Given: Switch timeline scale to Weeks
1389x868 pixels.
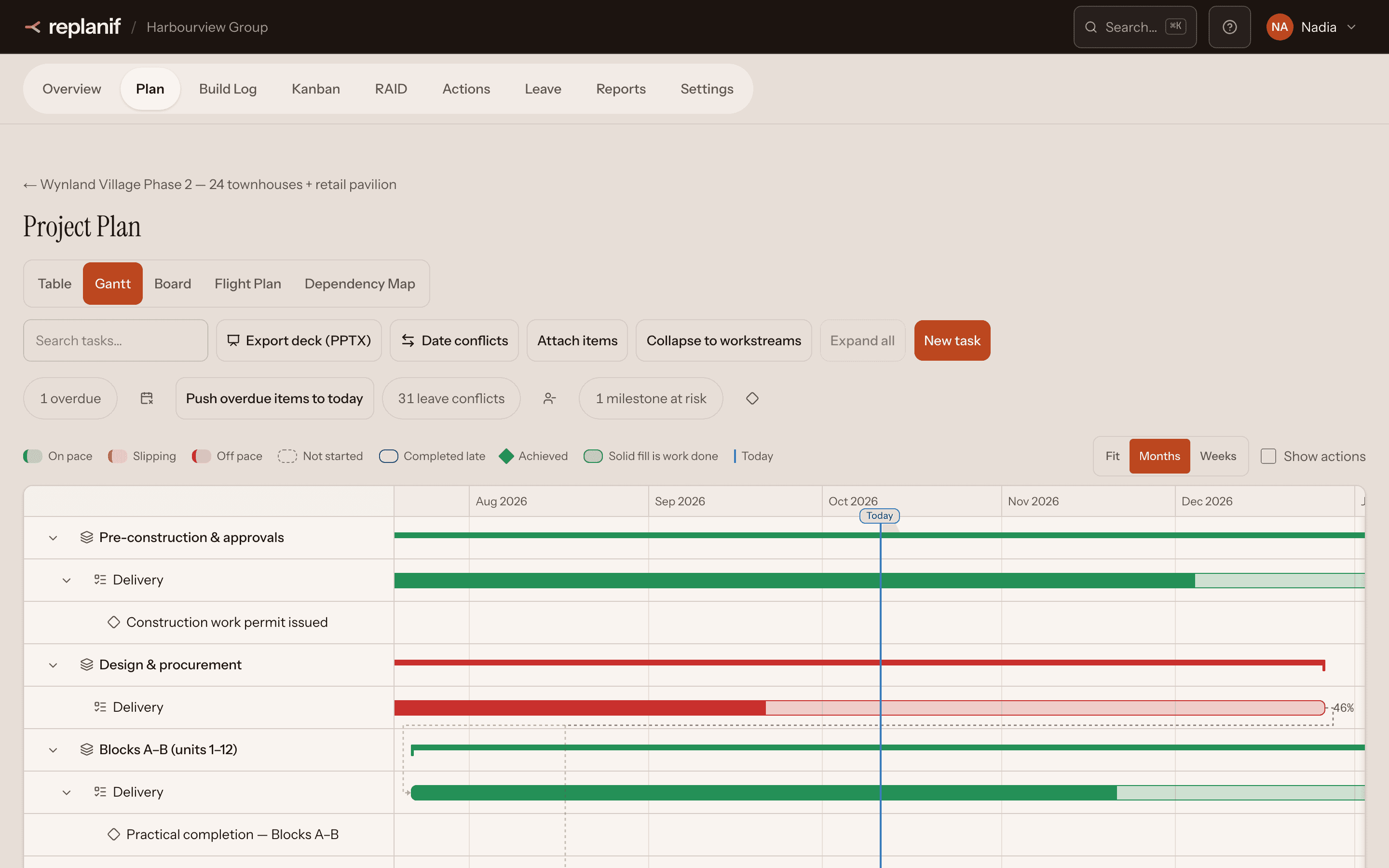Looking at the screenshot, I should 1218,456.
